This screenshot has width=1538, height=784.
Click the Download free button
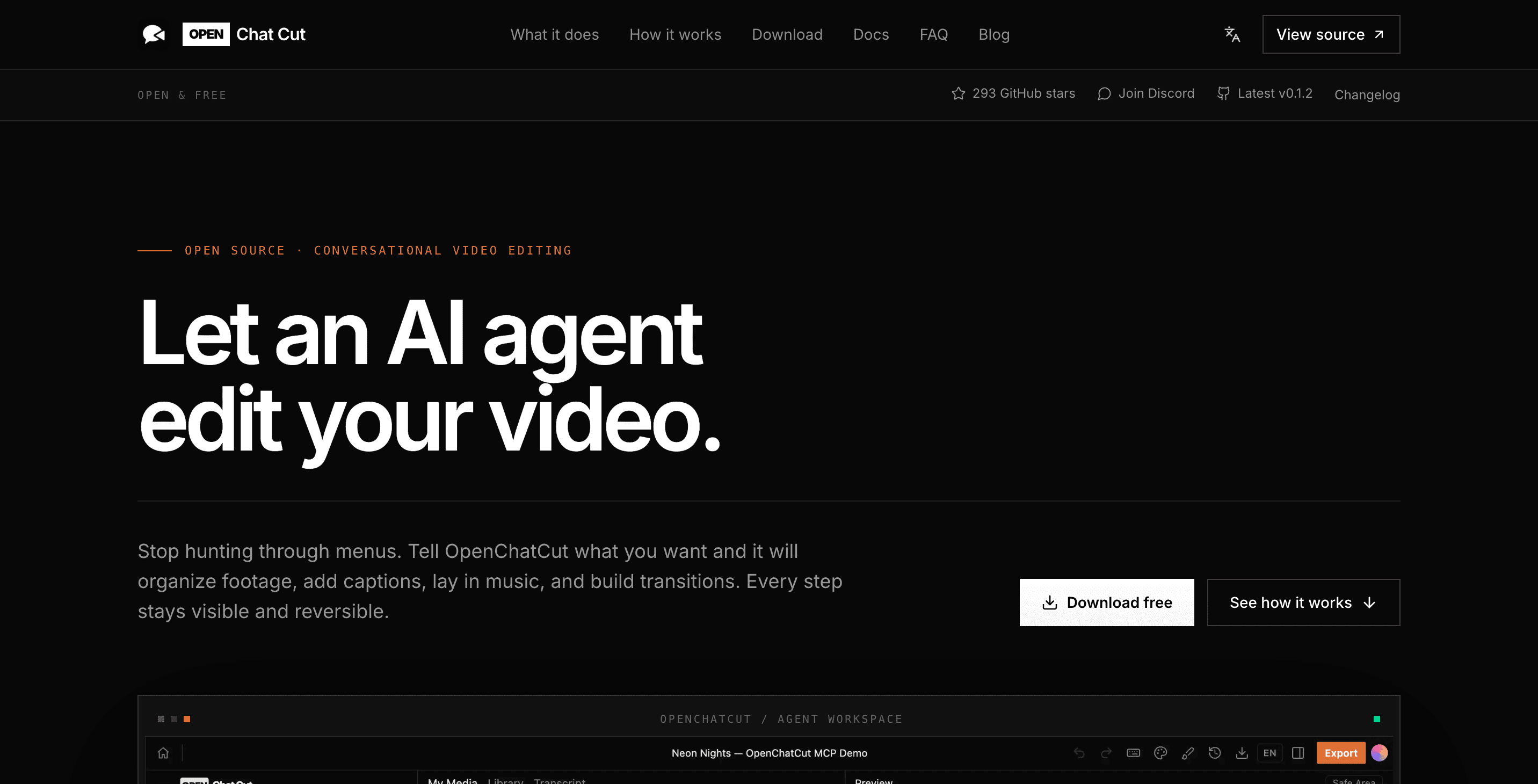pyautogui.click(x=1107, y=602)
